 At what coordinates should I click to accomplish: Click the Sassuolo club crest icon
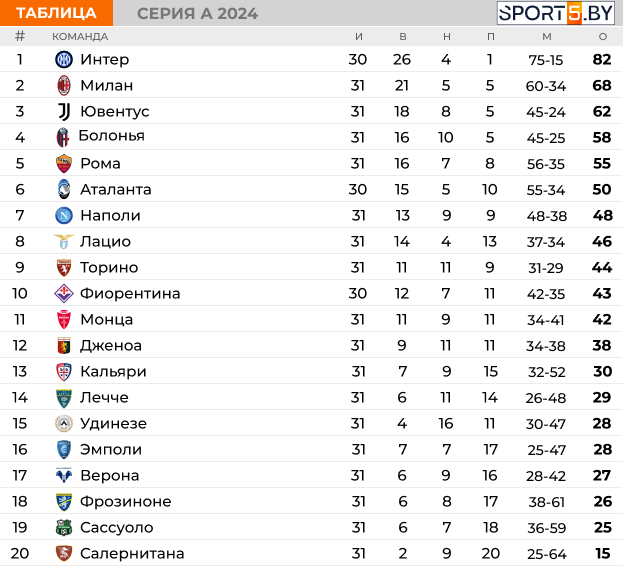pos(64,527)
